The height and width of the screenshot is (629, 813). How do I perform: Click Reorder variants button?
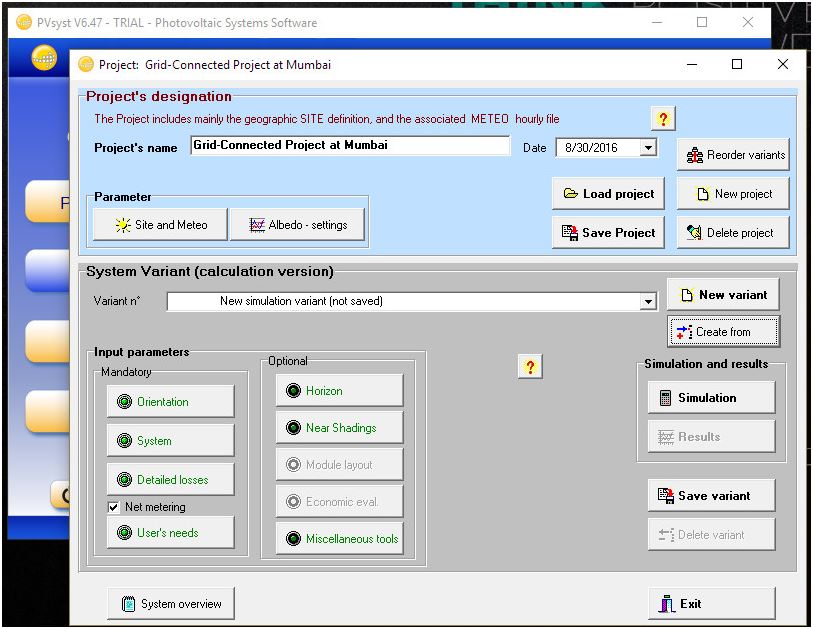[x=733, y=155]
